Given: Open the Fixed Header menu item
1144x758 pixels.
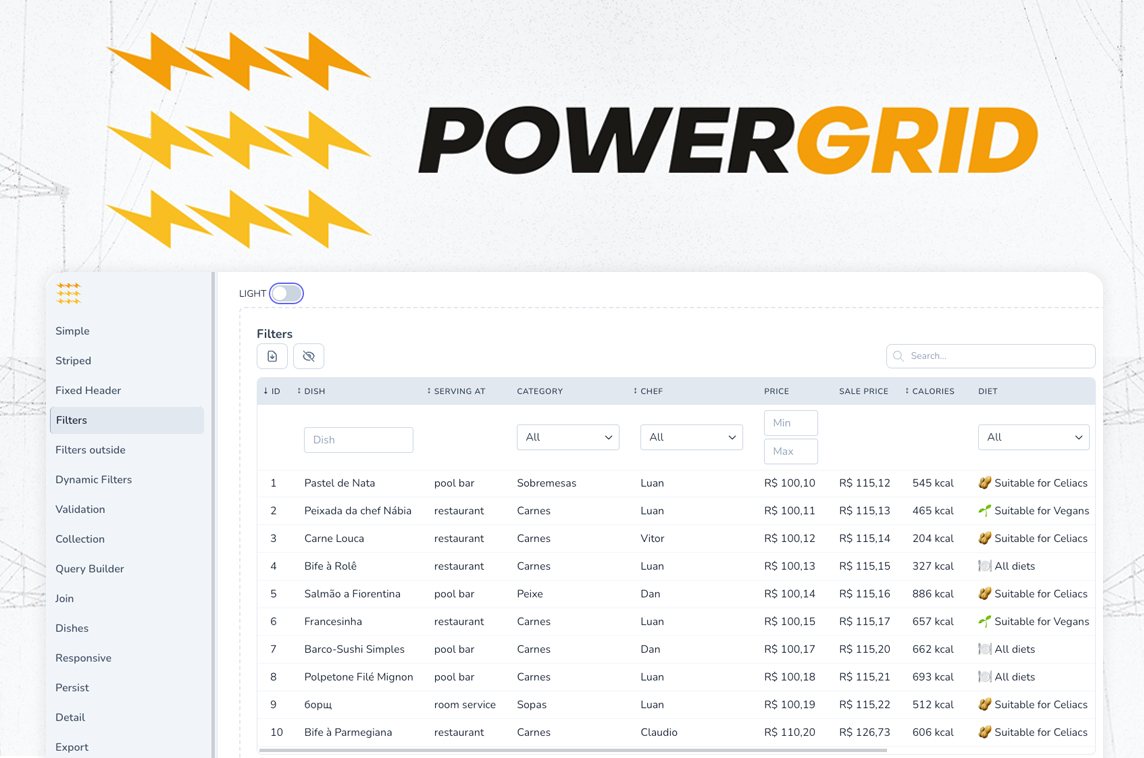Looking at the screenshot, I should click(88, 390).
